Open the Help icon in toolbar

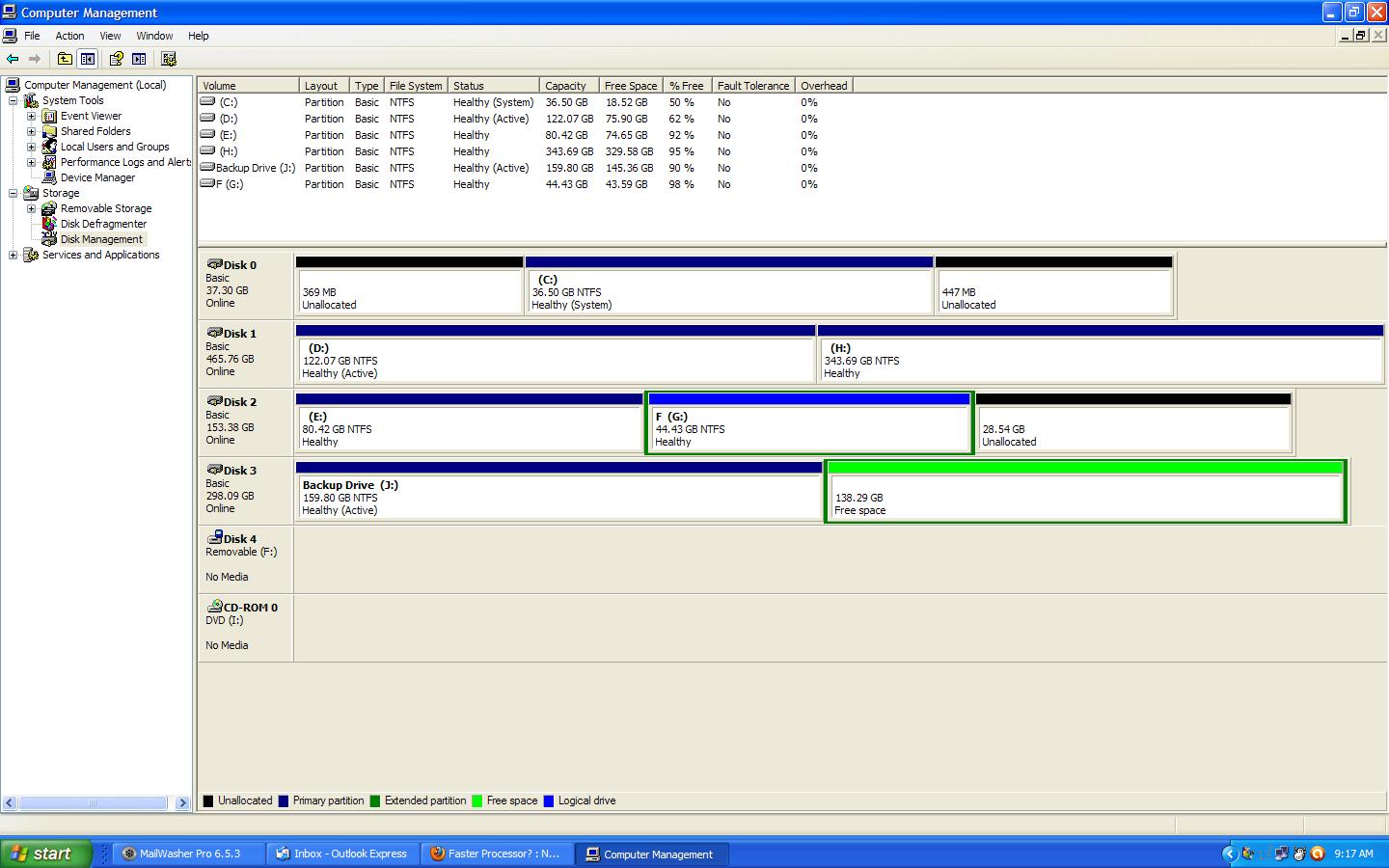click(x=116, y=59)
